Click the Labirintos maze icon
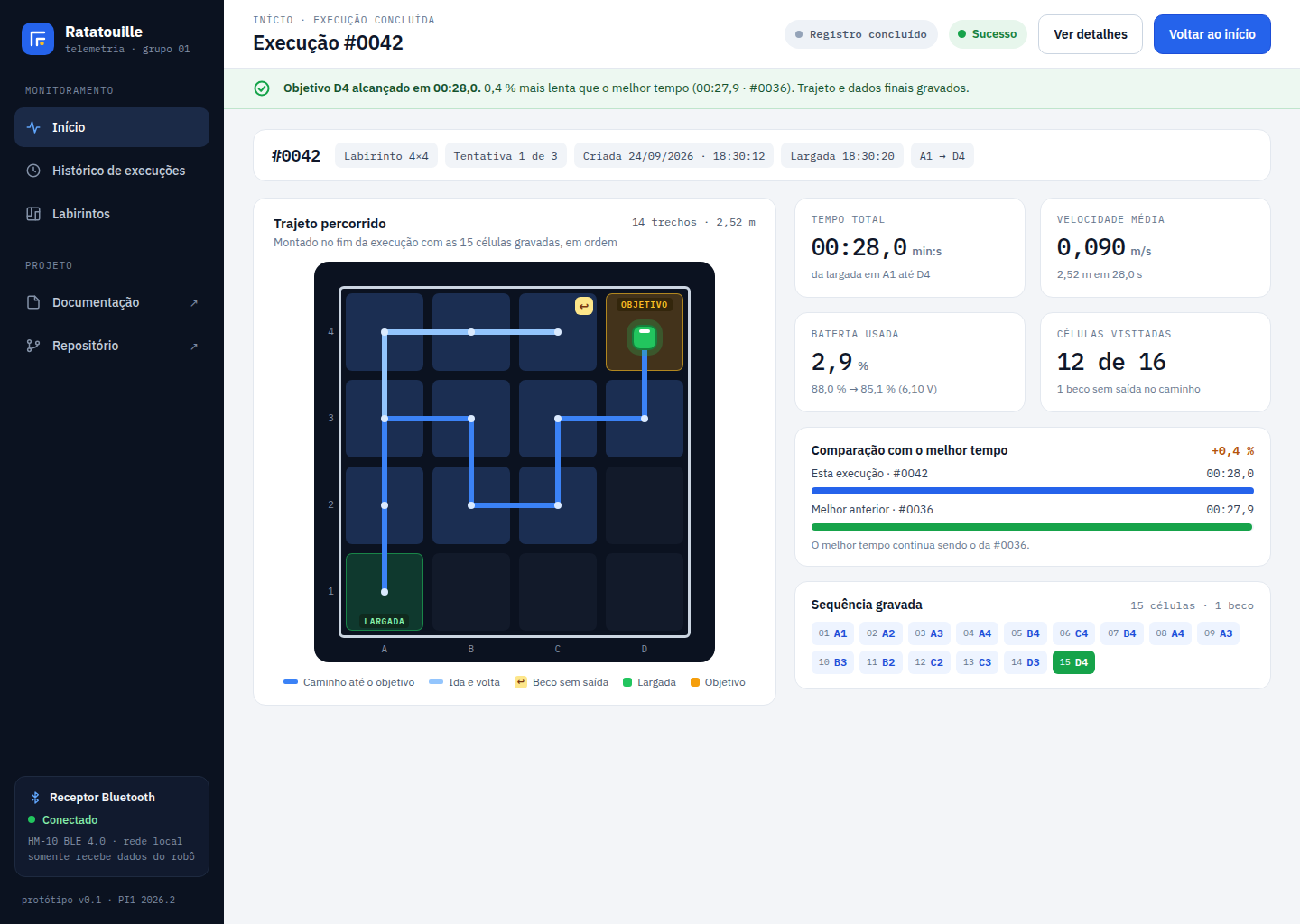The width and height of the screenshot is (1300, 924). tap(33, 214)
